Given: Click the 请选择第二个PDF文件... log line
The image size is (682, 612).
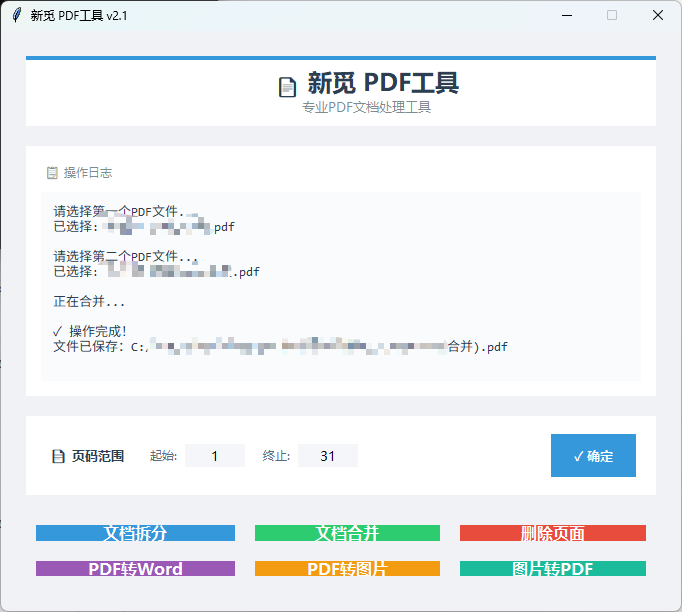Looking at the screenshot, I should (x=125, y=256).
